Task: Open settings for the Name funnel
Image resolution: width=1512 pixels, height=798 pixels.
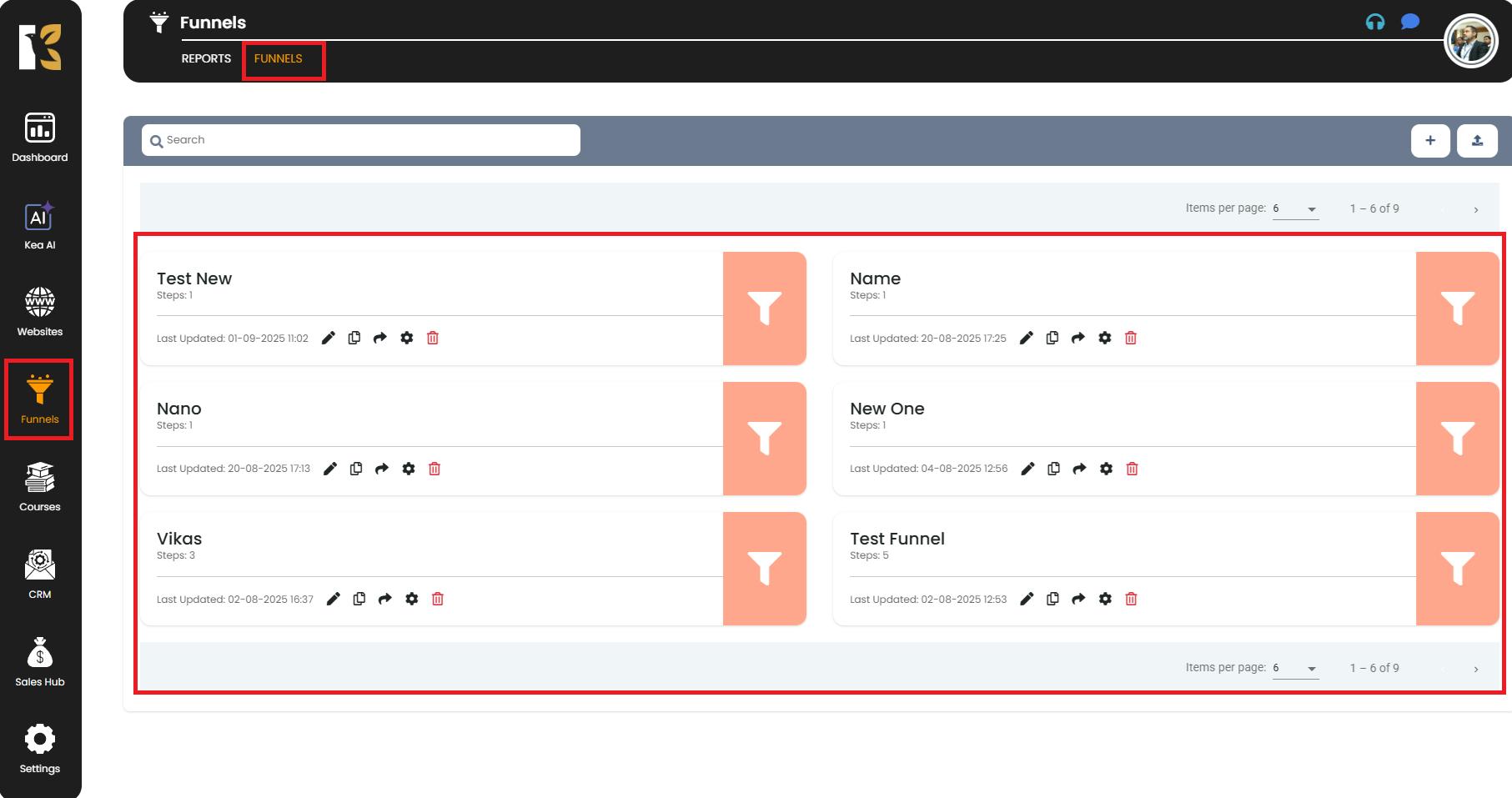Action: click(x=1104, y=338)
